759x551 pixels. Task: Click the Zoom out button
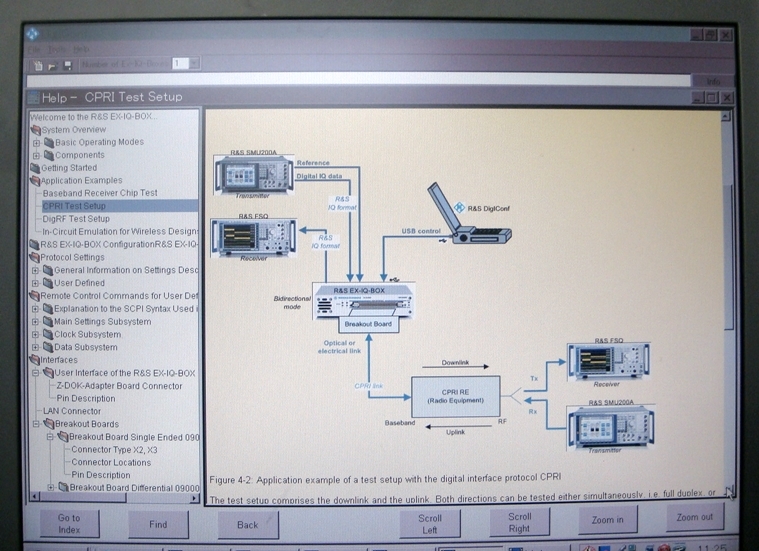tap(695, 517)
